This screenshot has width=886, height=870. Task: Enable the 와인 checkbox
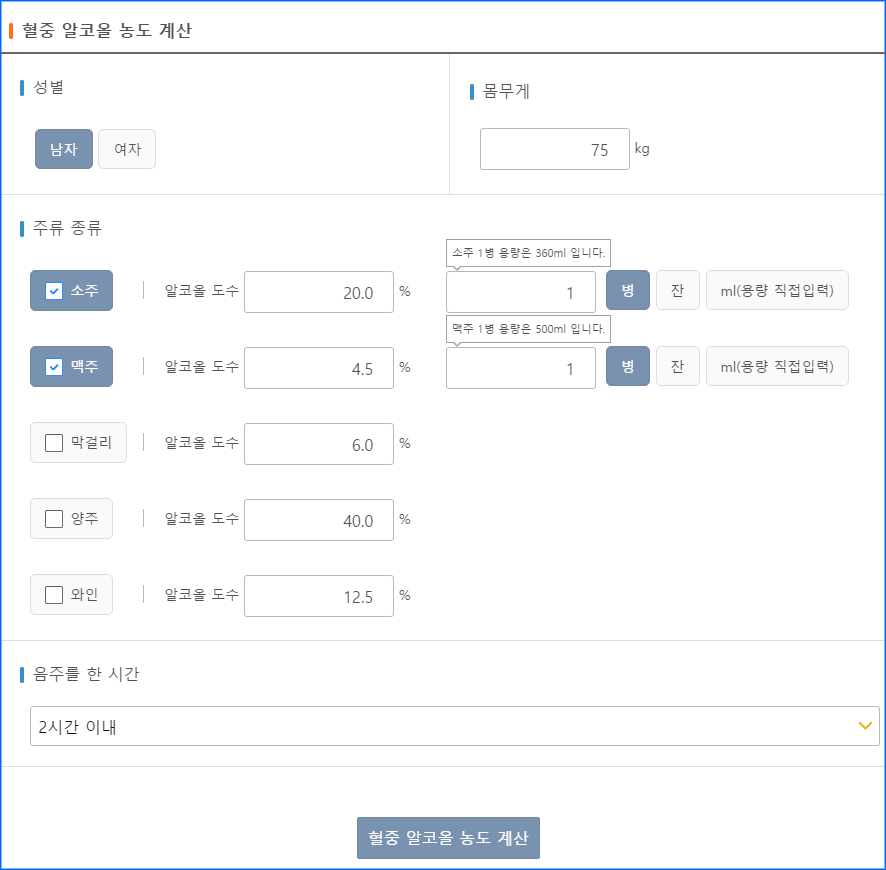[x=54, y=594]
